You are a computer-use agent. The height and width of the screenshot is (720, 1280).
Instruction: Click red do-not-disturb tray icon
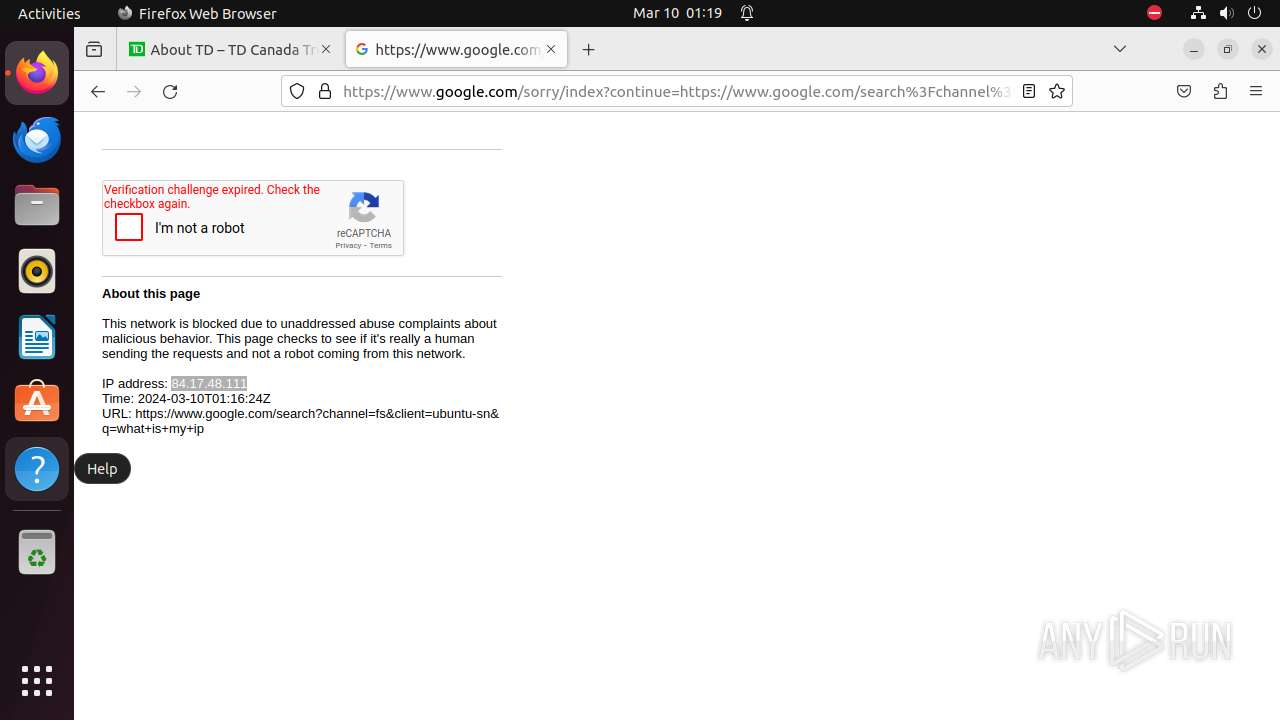(x=1154, y=13)
